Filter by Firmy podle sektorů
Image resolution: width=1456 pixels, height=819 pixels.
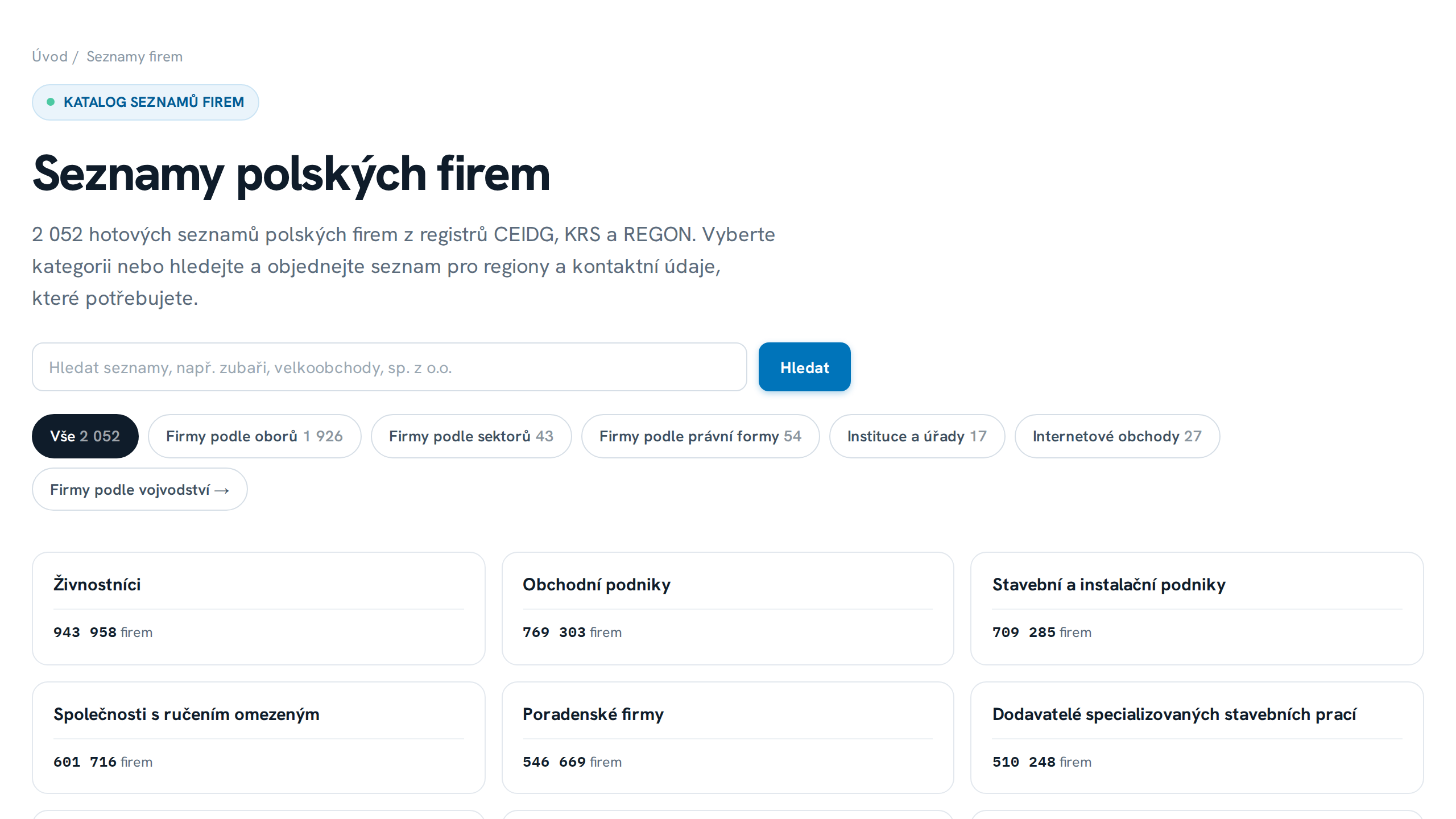click(x=471, y=436)
